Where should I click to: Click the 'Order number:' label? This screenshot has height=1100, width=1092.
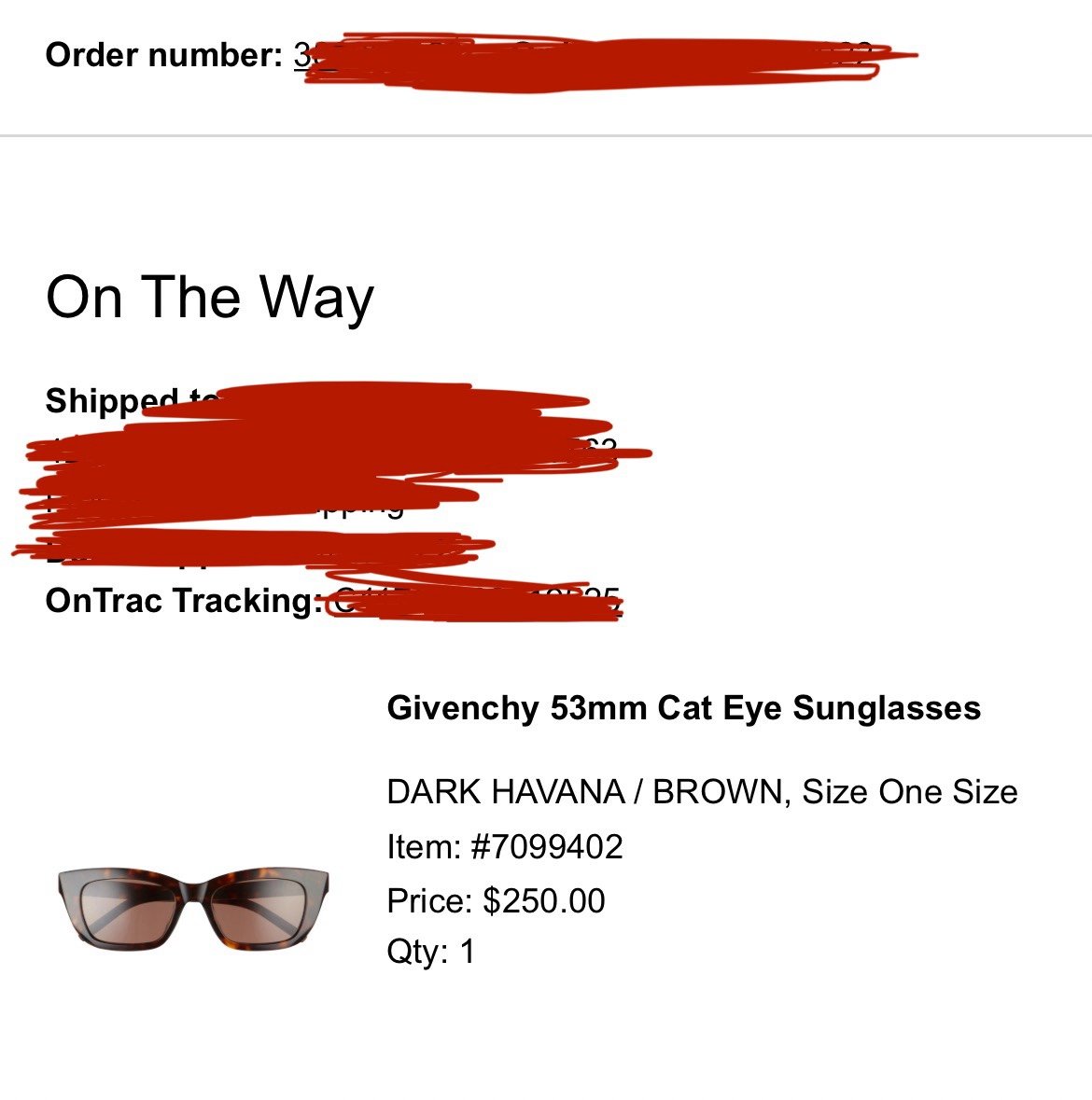pyautogui.click(x=164, y=55)
